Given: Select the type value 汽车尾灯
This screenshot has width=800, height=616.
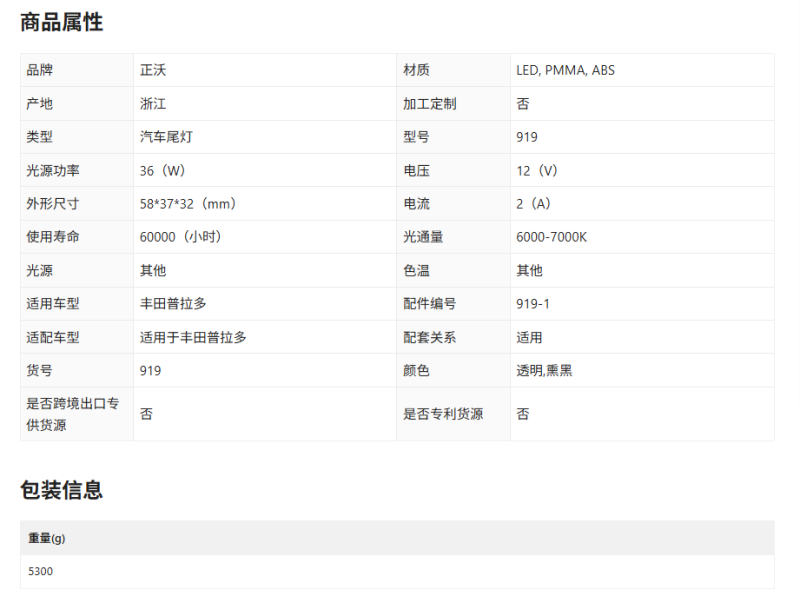Looking at the screenshot, I should [166, 137].
